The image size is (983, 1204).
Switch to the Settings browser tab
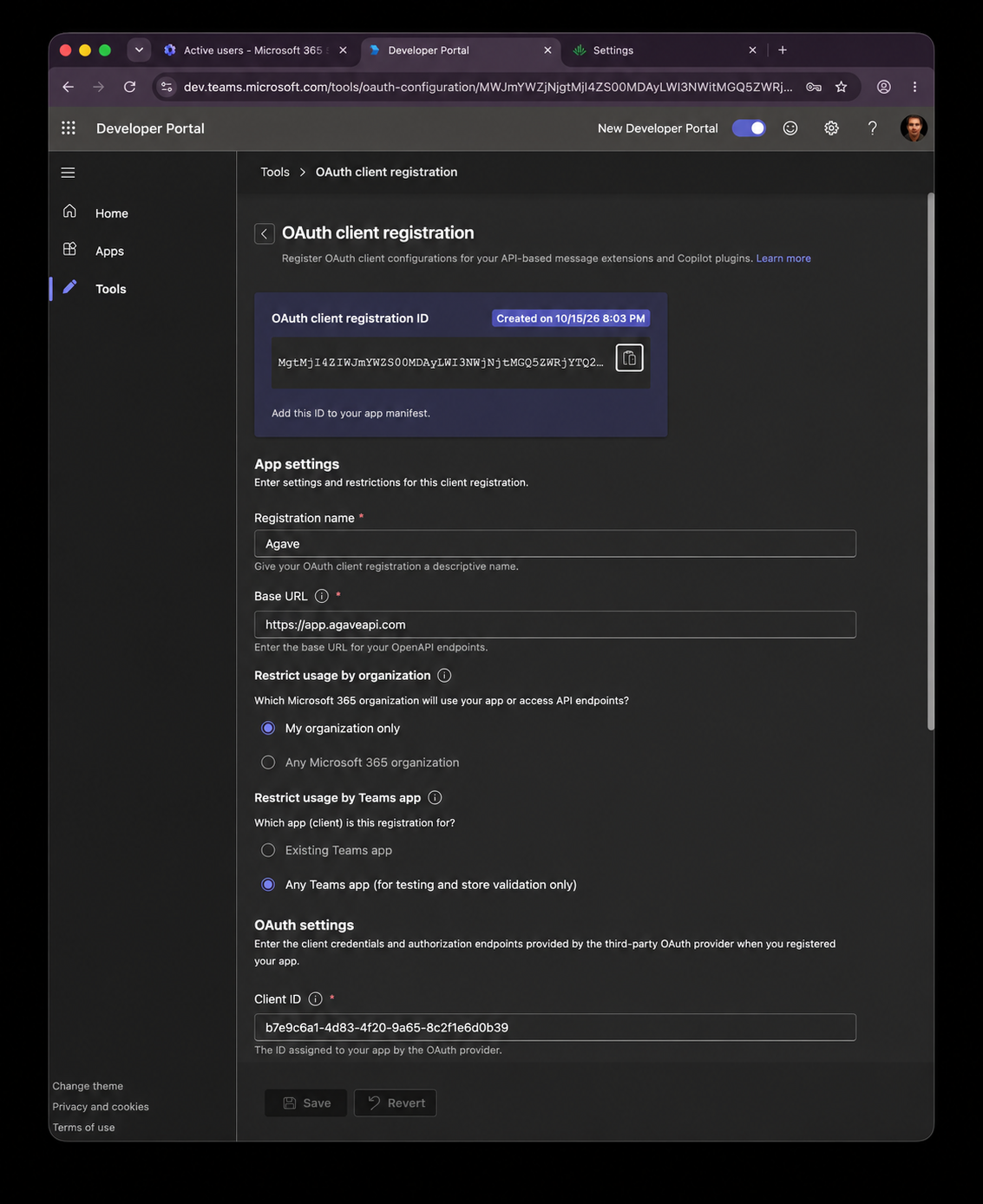click(665, 50)
